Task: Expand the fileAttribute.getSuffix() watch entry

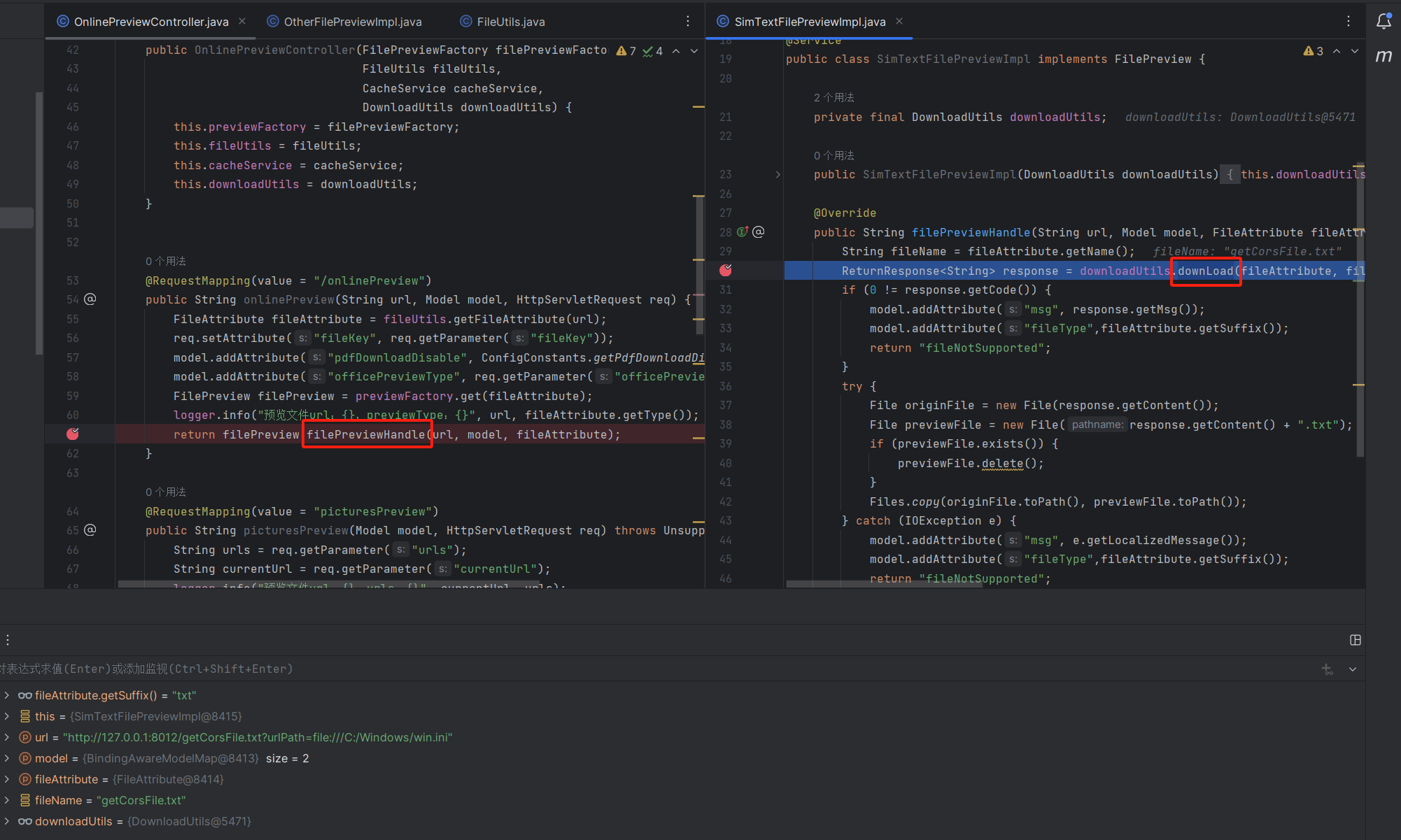Action: [x=7, y=695]
